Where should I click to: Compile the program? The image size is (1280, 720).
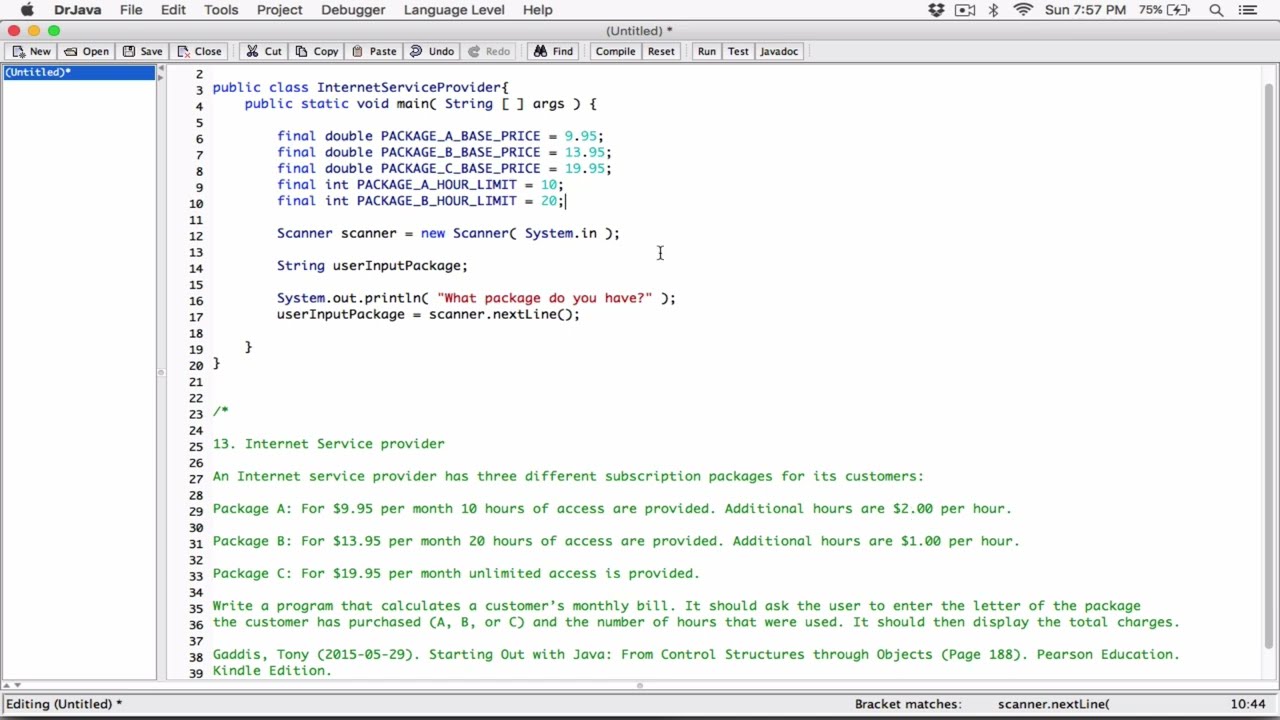(615, 51)
